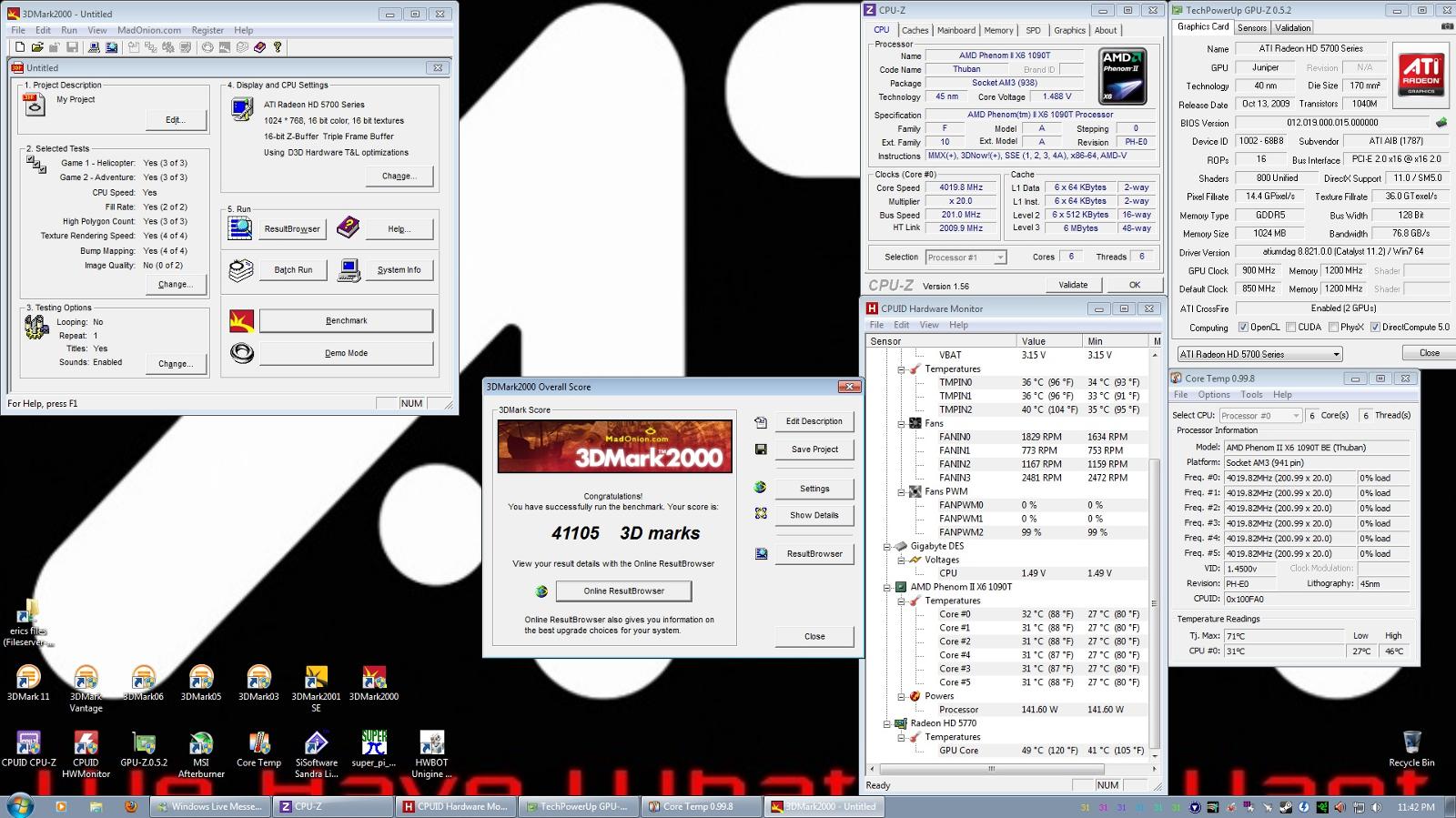Image resolution: width=1456 pixels, height=818 pixels.
Task: Open Processor #1 selection dropdown in CPU-Z
Action: tap(966, 258)
